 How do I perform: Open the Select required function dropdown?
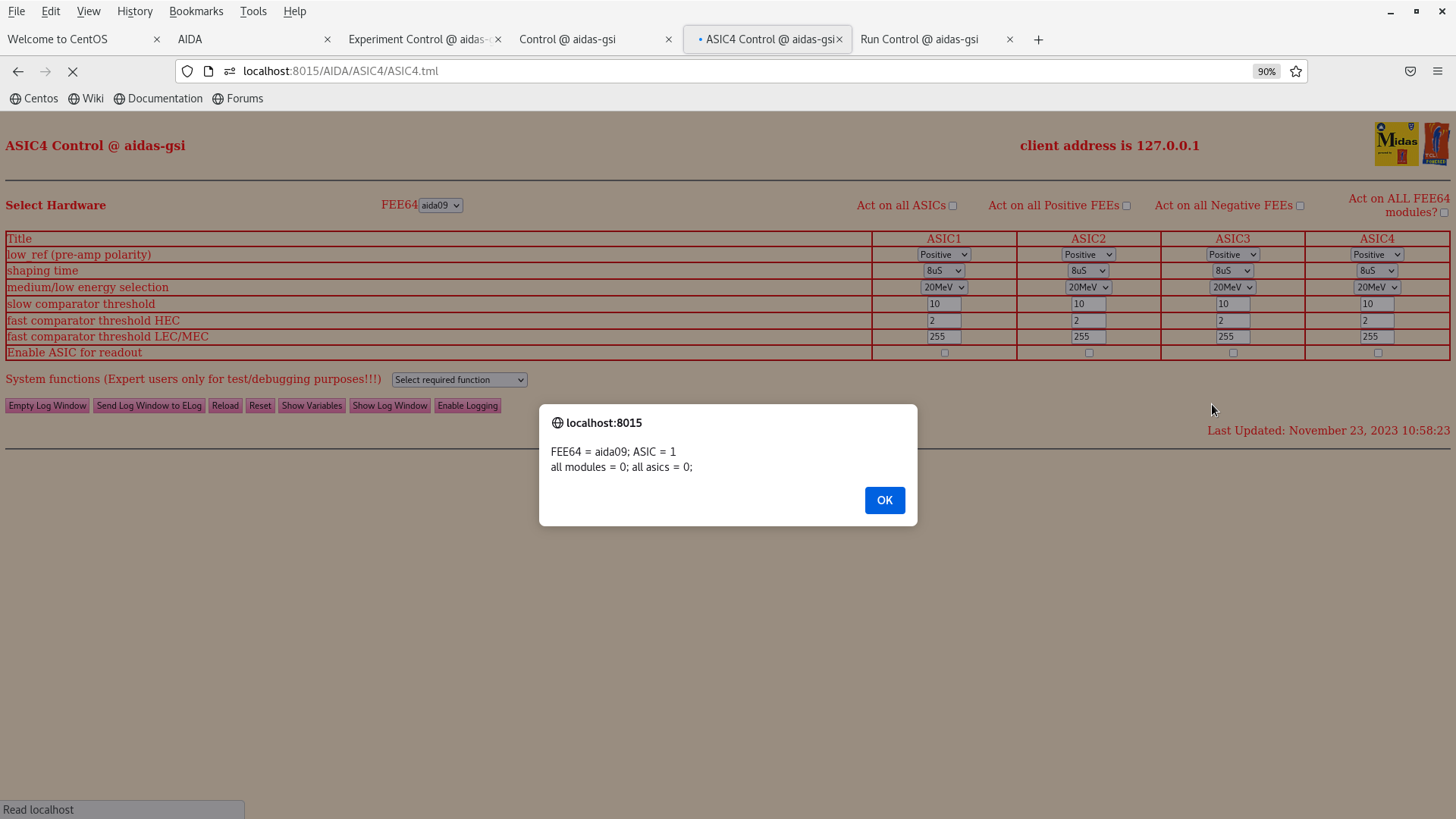tap(459, 379)
